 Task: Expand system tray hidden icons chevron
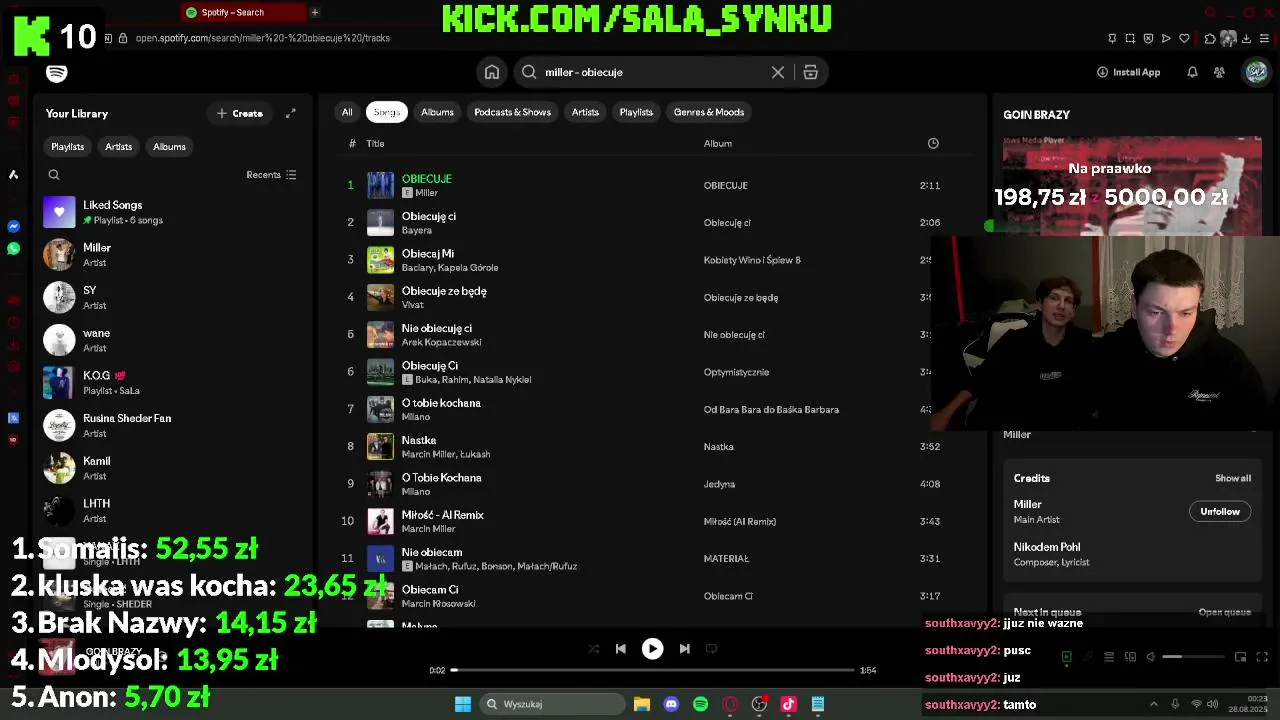tap(1153, 704)
